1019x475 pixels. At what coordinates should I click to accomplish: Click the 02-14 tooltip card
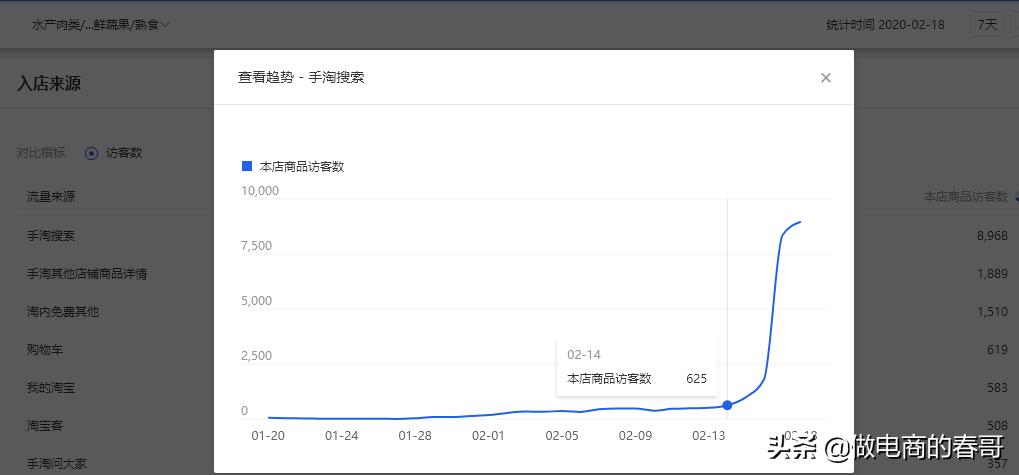637,367
